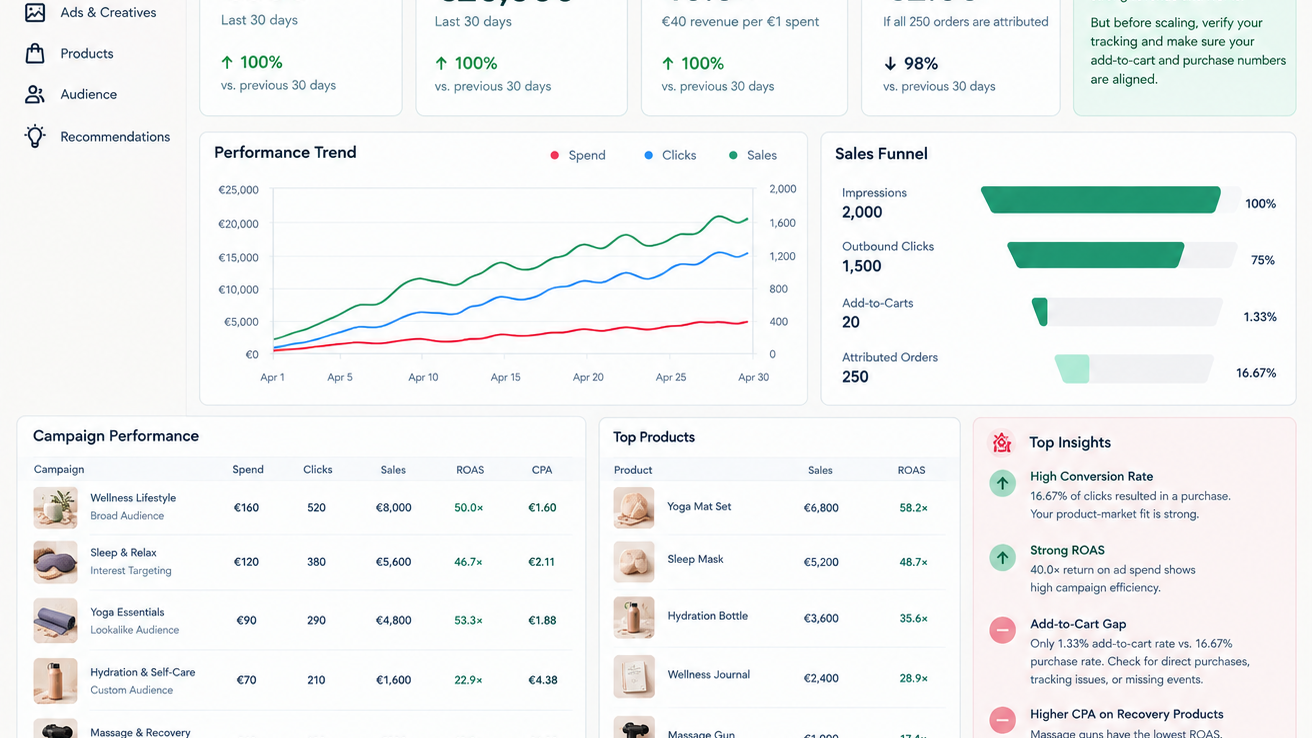Open the Recommendations section
Image resolution: width=1312 pixels, height=738 pixels.
[115, 136]
